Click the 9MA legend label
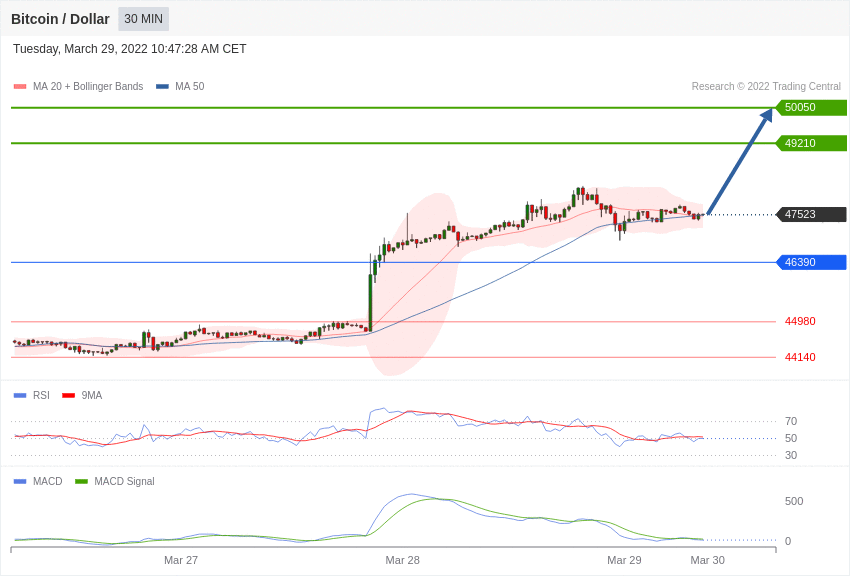The image size is (850, 576). click(92, 396)
